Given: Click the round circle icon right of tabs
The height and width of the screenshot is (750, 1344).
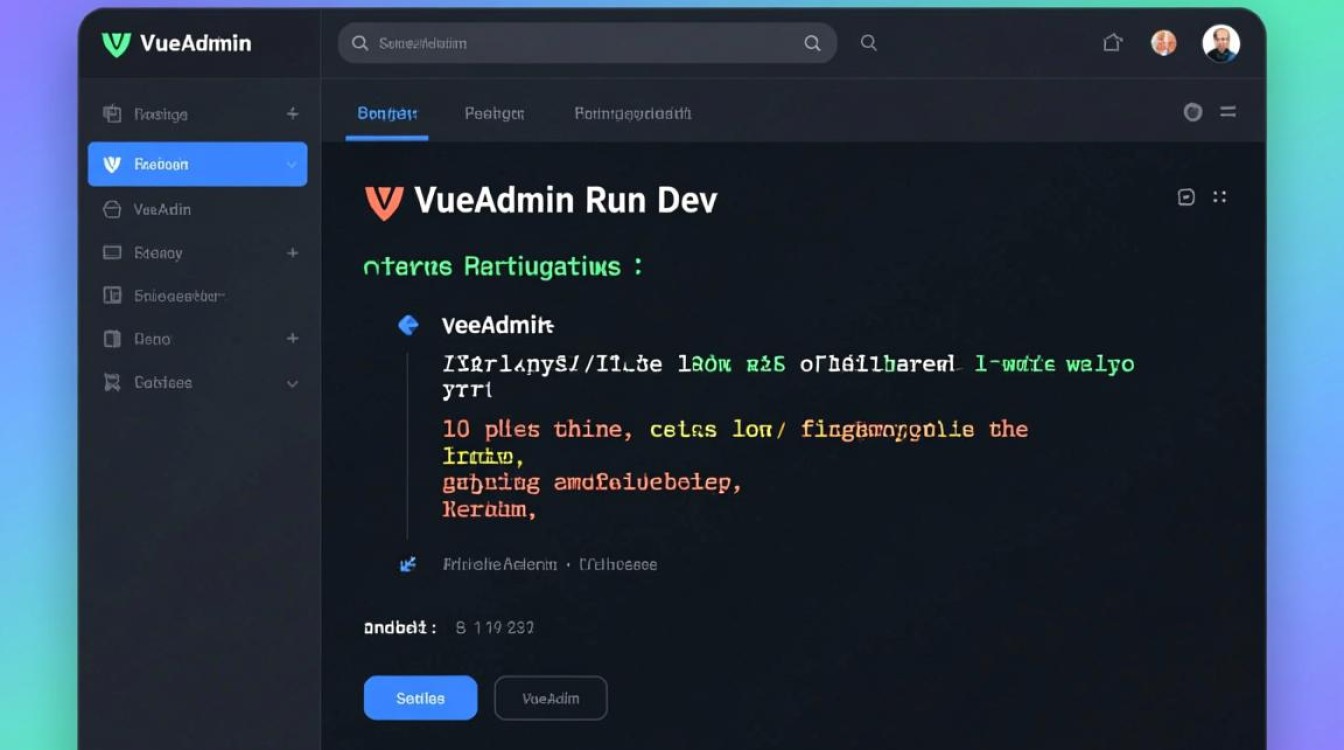Looking at the screenshot, I should 1192,113.
